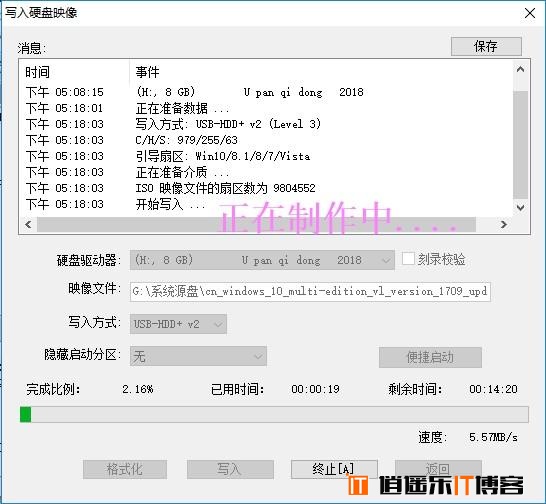Open the 隐藏启动分区 dropdown

click(x=198, y=356)
